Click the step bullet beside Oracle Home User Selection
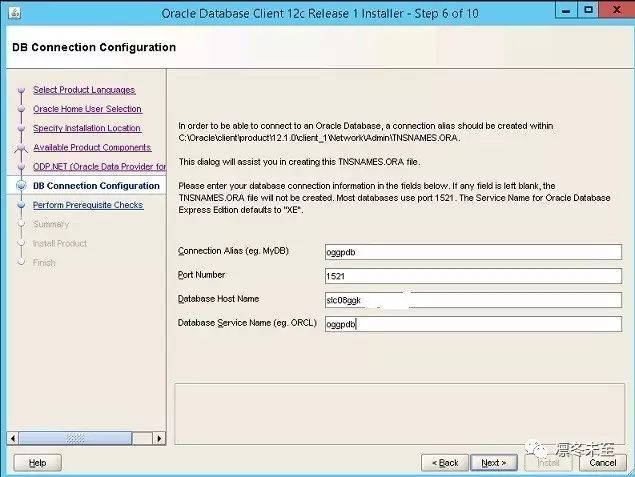The image size is (635, 477). point(21,109)
